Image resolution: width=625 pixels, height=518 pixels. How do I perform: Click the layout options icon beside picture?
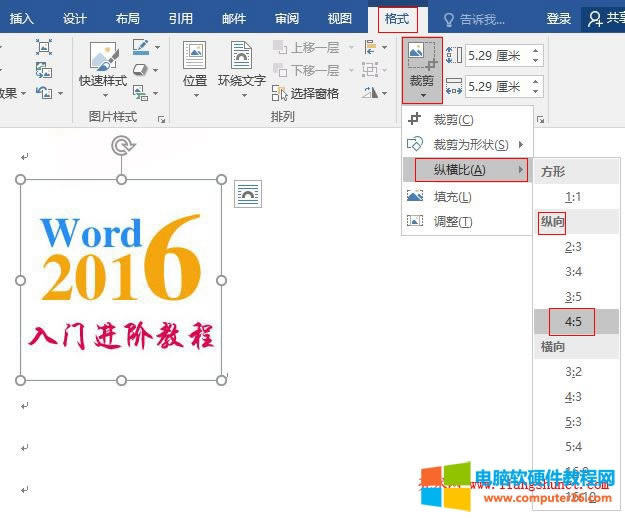coord(248,194)
